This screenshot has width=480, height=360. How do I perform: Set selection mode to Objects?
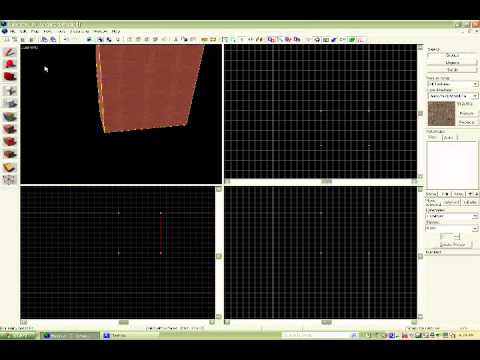[x=452, y=62]
